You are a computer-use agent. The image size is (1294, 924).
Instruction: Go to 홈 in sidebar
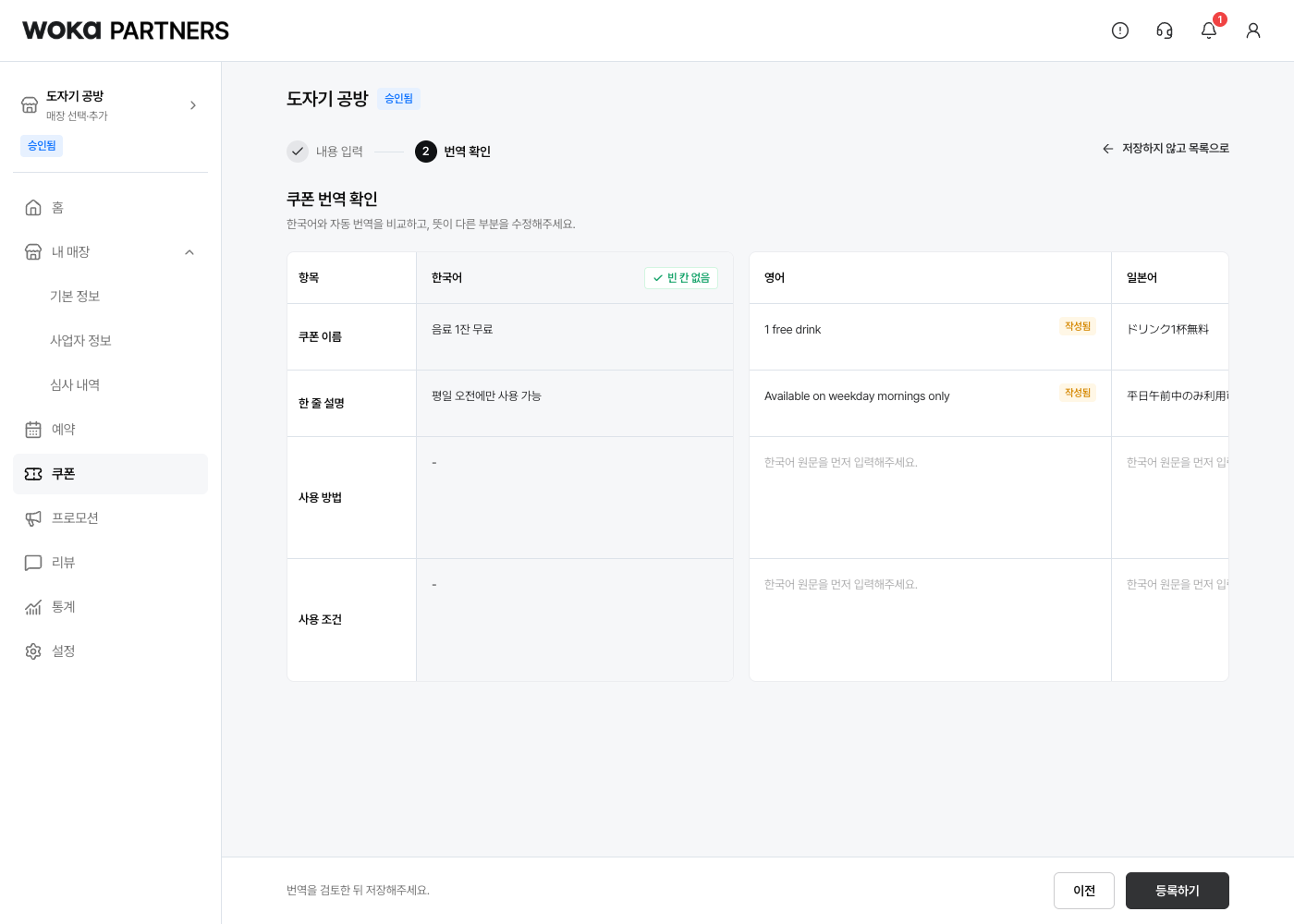(110, 208)
